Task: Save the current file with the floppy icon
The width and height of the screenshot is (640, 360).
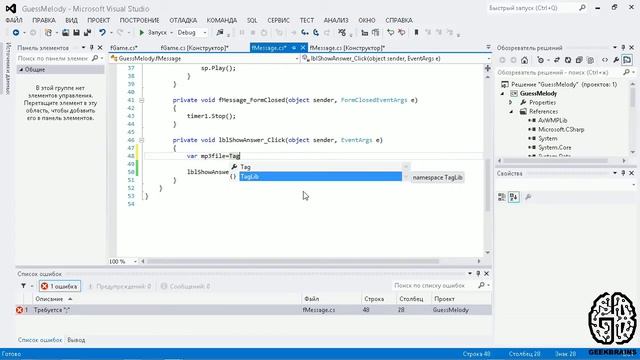Action: [x=76, y=33]
